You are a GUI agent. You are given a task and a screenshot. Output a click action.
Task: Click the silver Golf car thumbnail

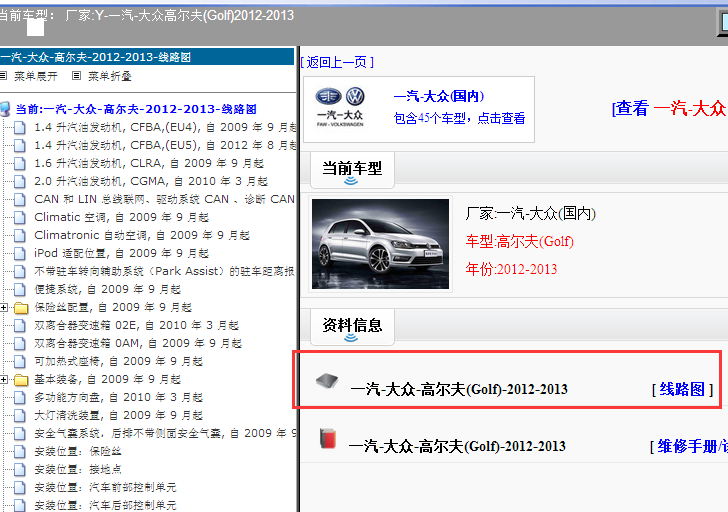380,244
